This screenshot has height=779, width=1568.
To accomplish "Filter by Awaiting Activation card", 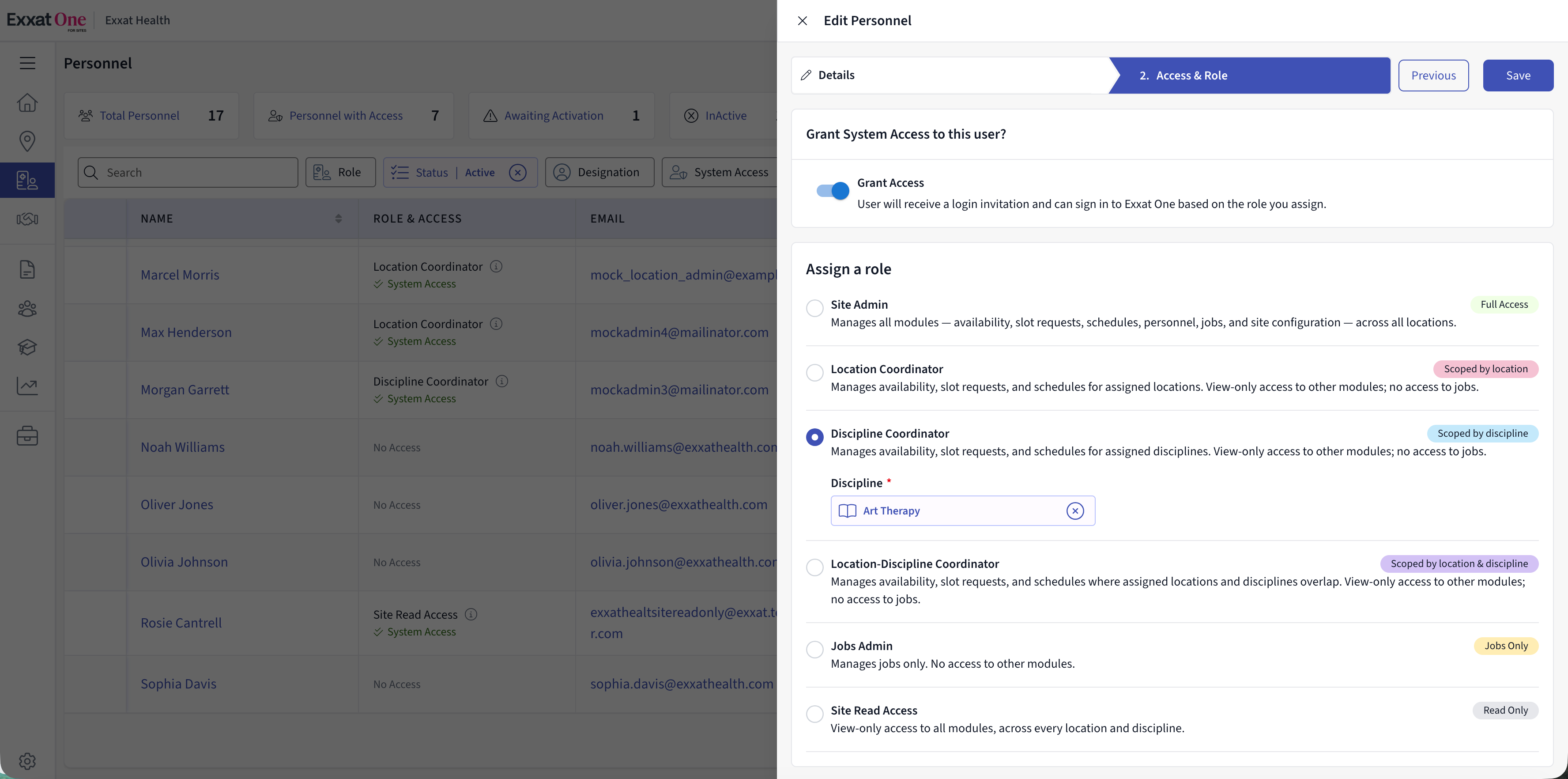I will tap(561, 116).
